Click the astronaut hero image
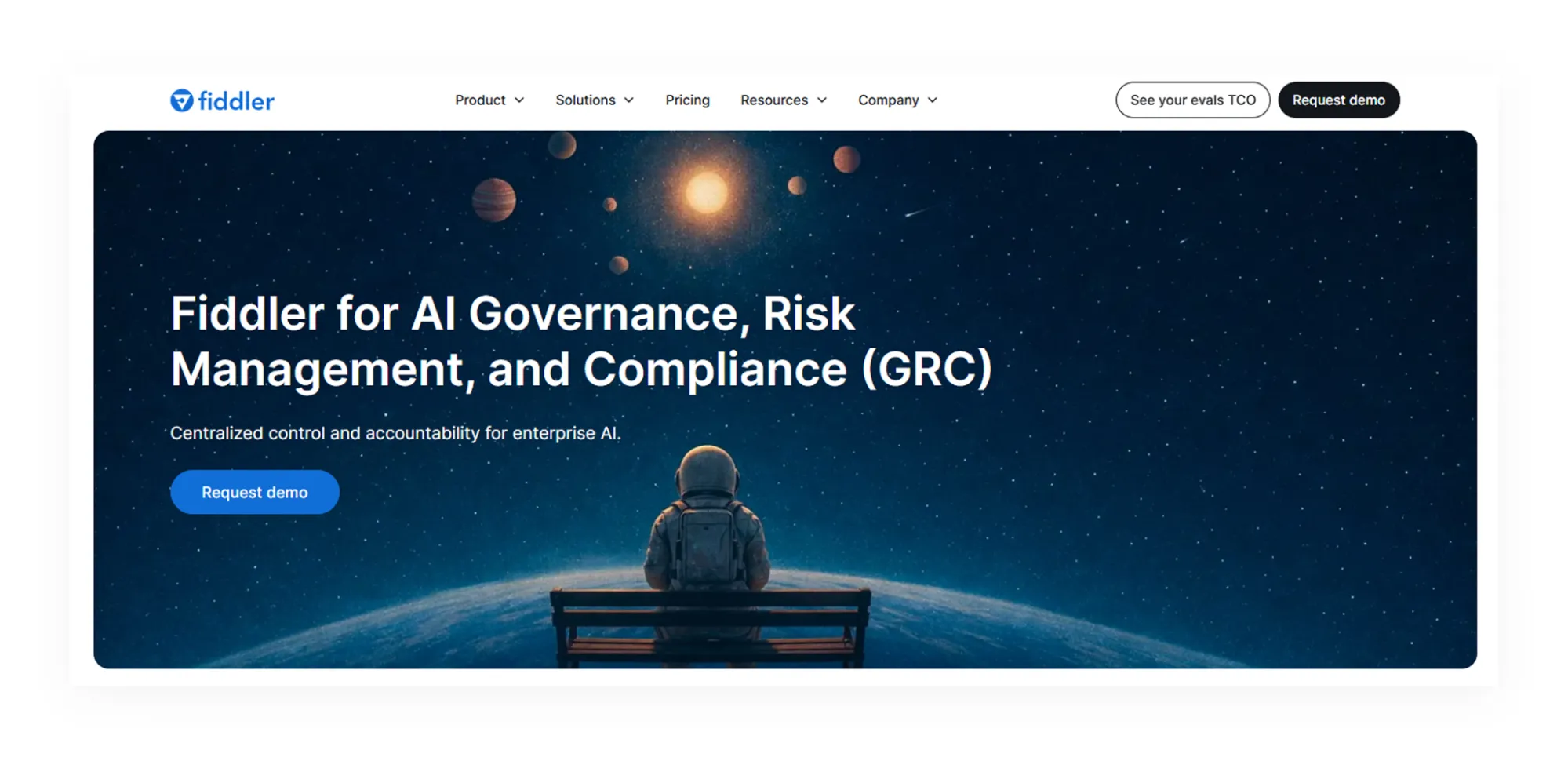 point(785,399)
